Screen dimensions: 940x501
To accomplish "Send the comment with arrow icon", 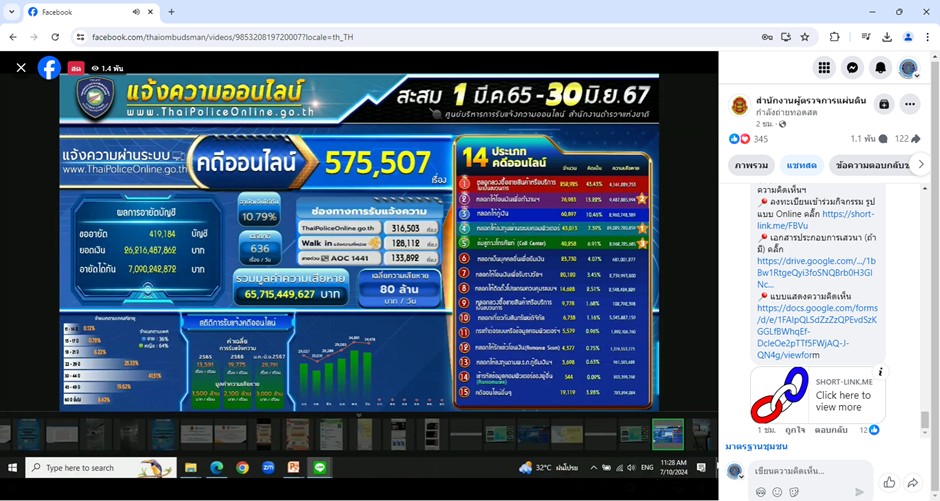I will pos(858,492).
